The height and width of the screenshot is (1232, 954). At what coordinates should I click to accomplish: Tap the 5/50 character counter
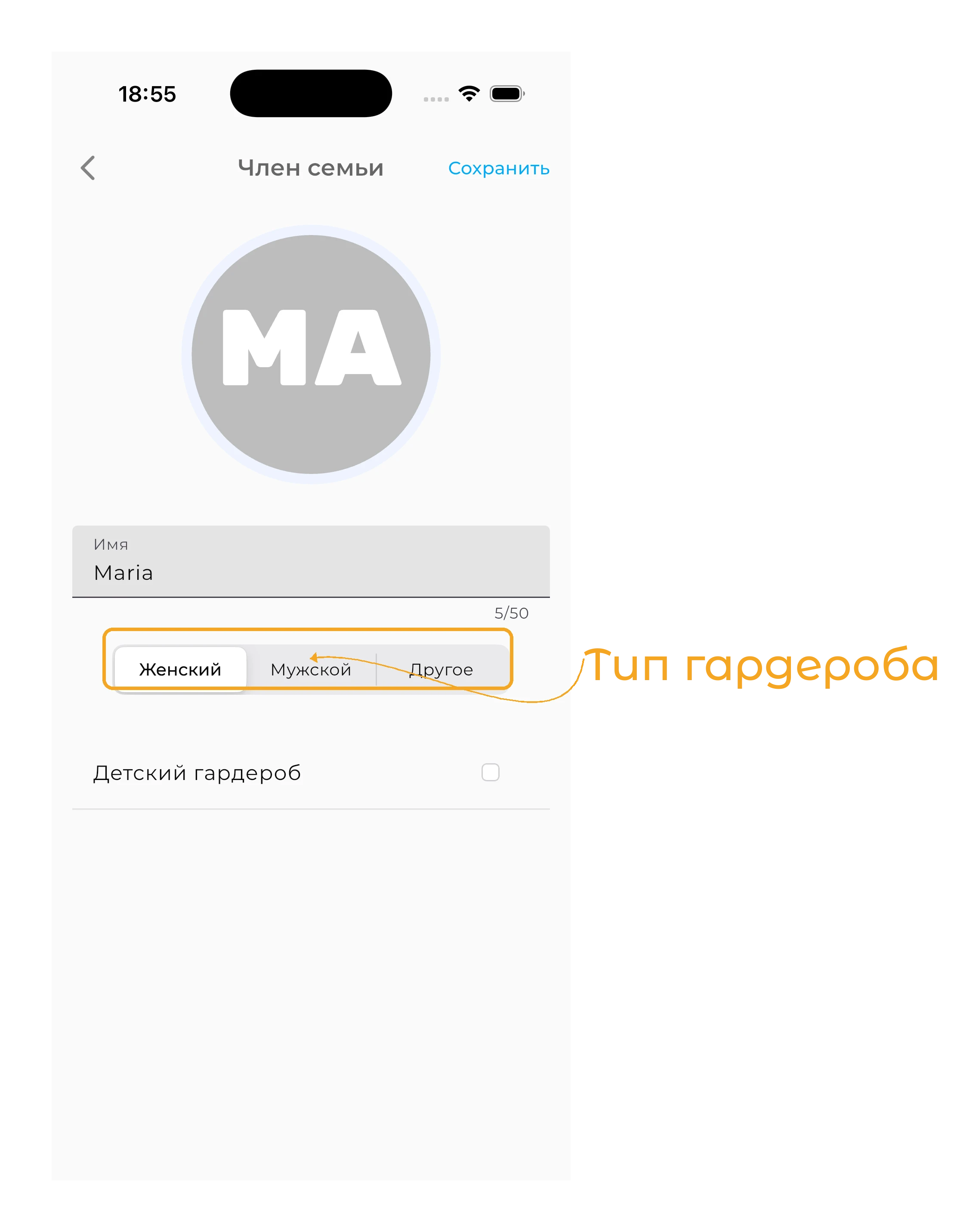511,613
